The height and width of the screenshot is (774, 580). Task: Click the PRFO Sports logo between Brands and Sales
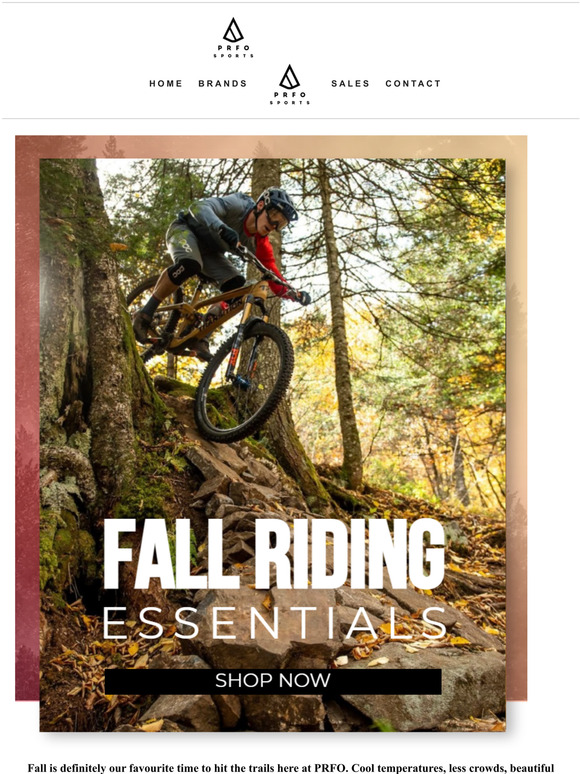pyautogui.click(x=289, y=84)
